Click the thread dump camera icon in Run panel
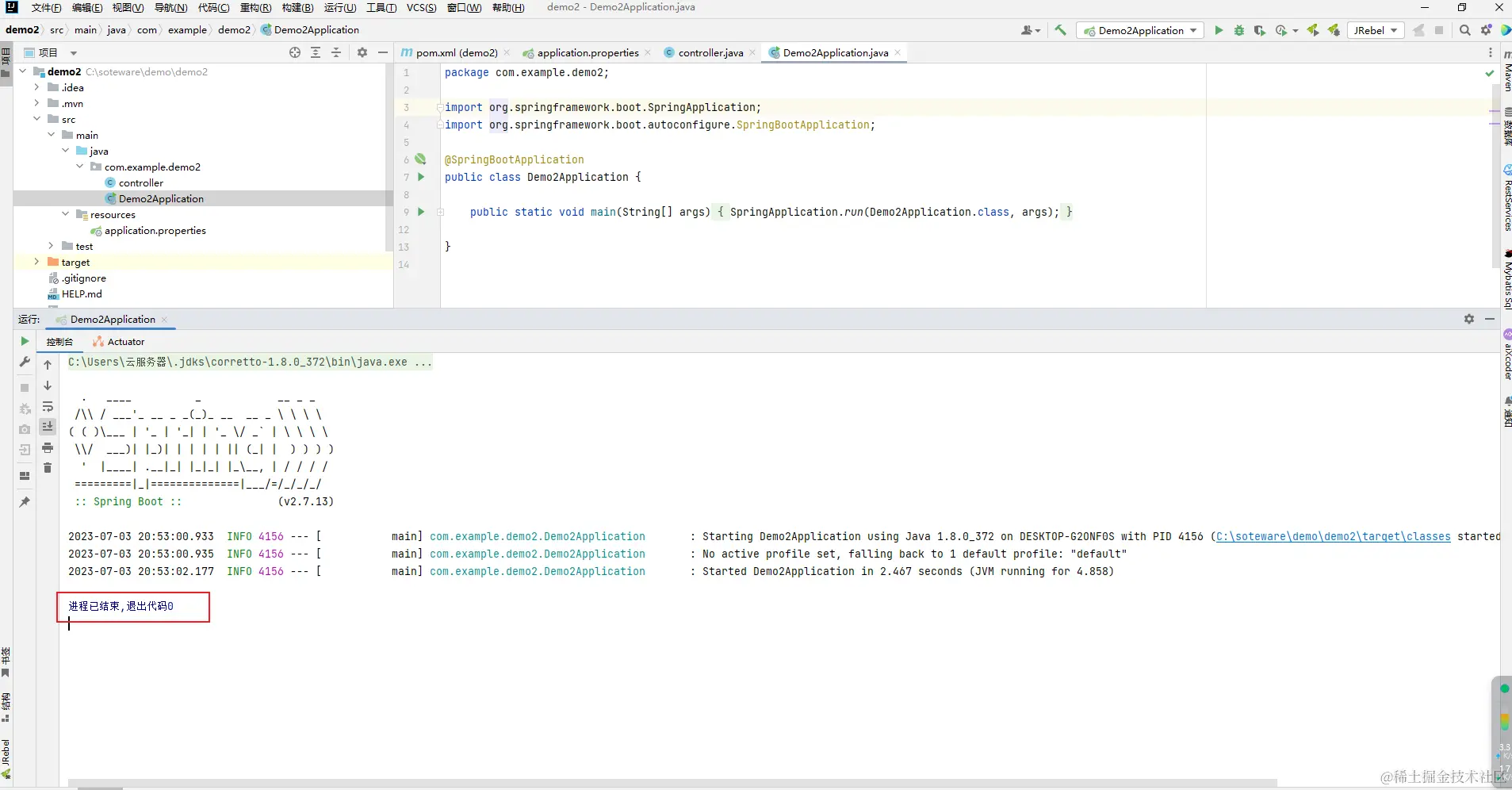 point(25,429)
